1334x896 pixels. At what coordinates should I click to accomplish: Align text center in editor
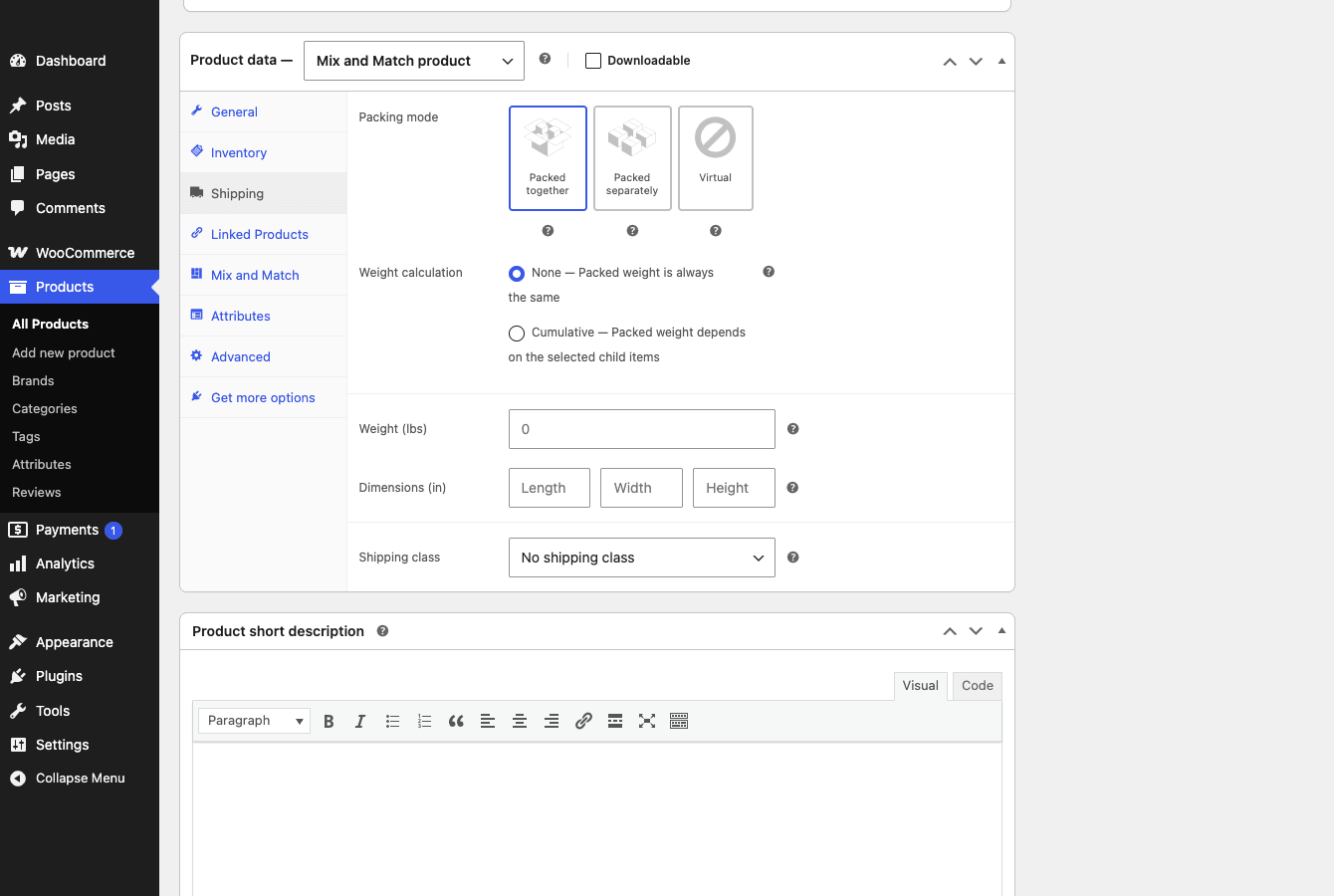point(520,721)
